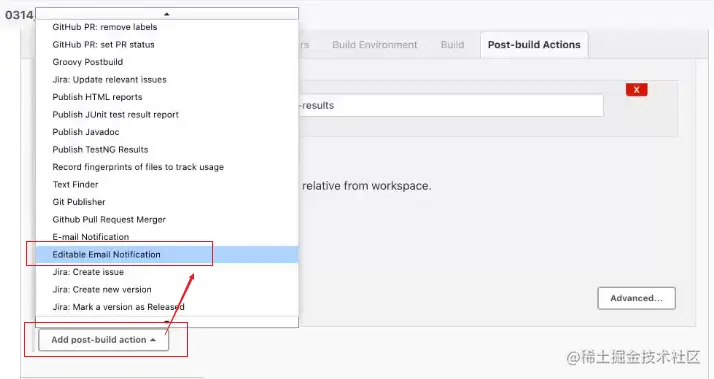Select GitHub PR: remove labels option
This screenshot has height=379, width=714.
coord(167,27)
